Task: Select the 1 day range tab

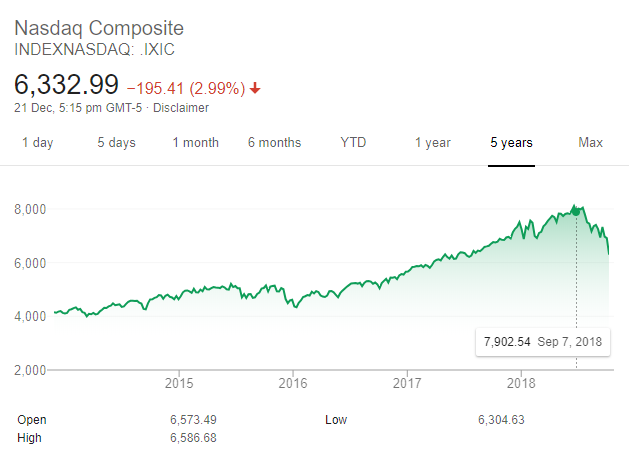Action: click(x=37, y=143)
